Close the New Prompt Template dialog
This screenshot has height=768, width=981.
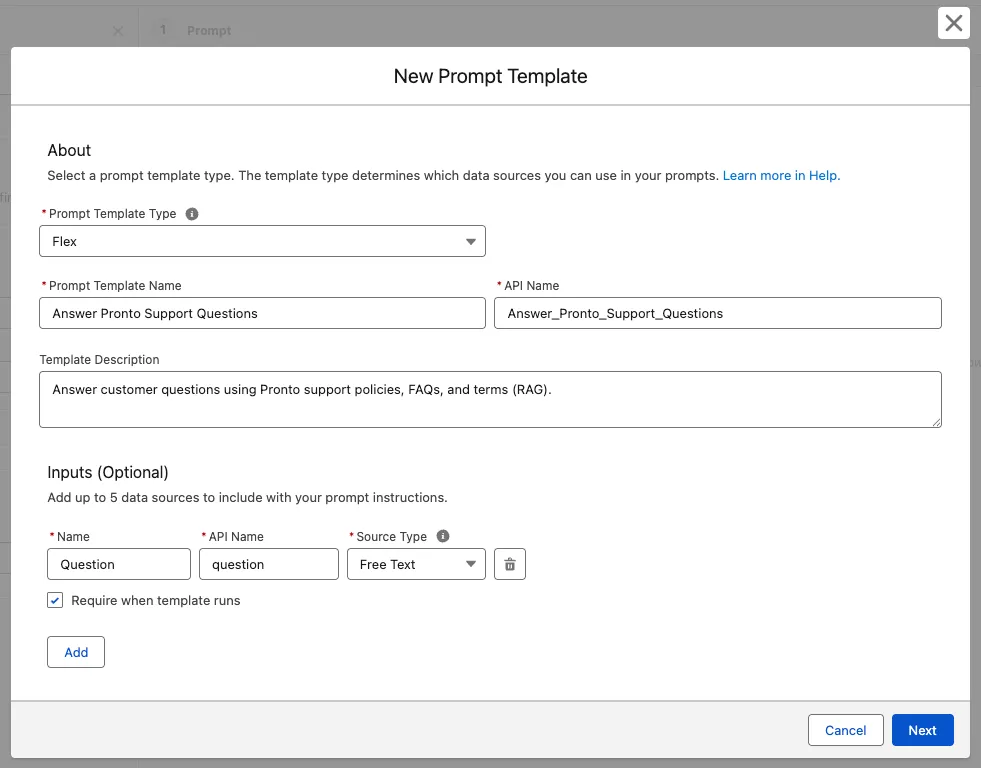click(954, 23)
